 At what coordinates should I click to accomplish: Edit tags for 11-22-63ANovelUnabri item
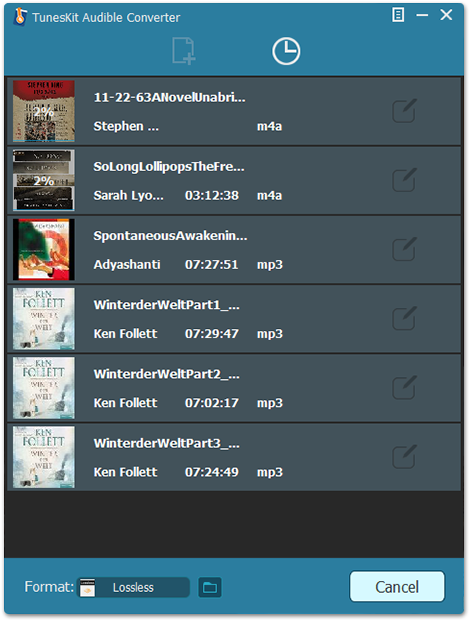click(404, 111)
